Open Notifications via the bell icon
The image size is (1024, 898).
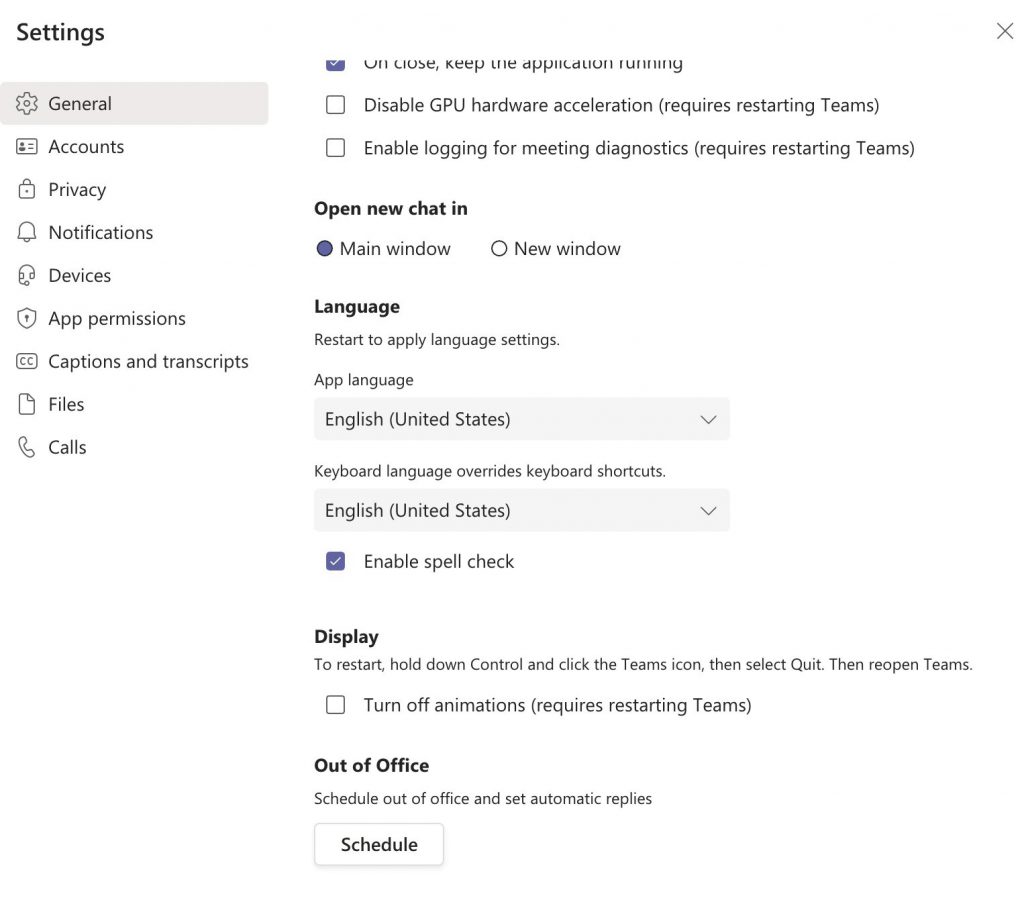(x=28, y=232)
